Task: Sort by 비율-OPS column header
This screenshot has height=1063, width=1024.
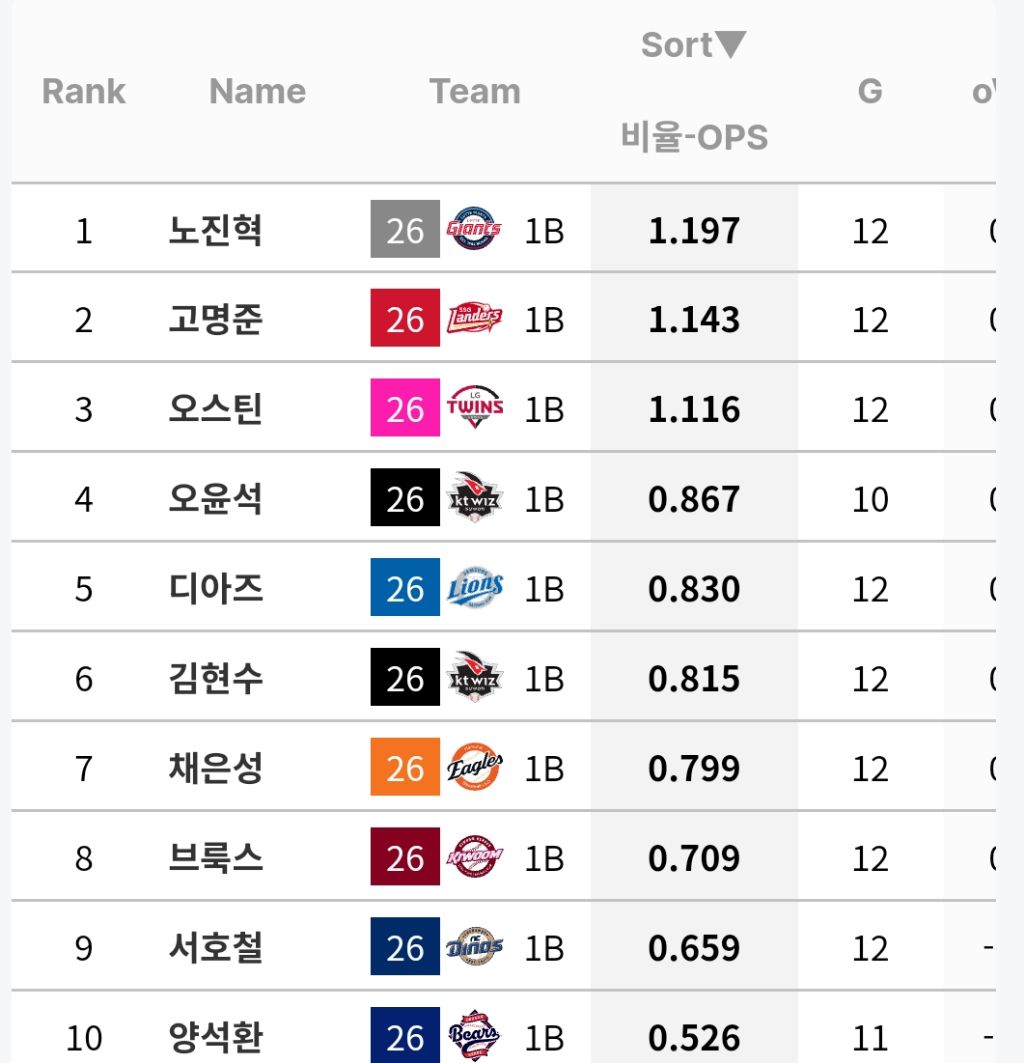Action: pos(694,136)
